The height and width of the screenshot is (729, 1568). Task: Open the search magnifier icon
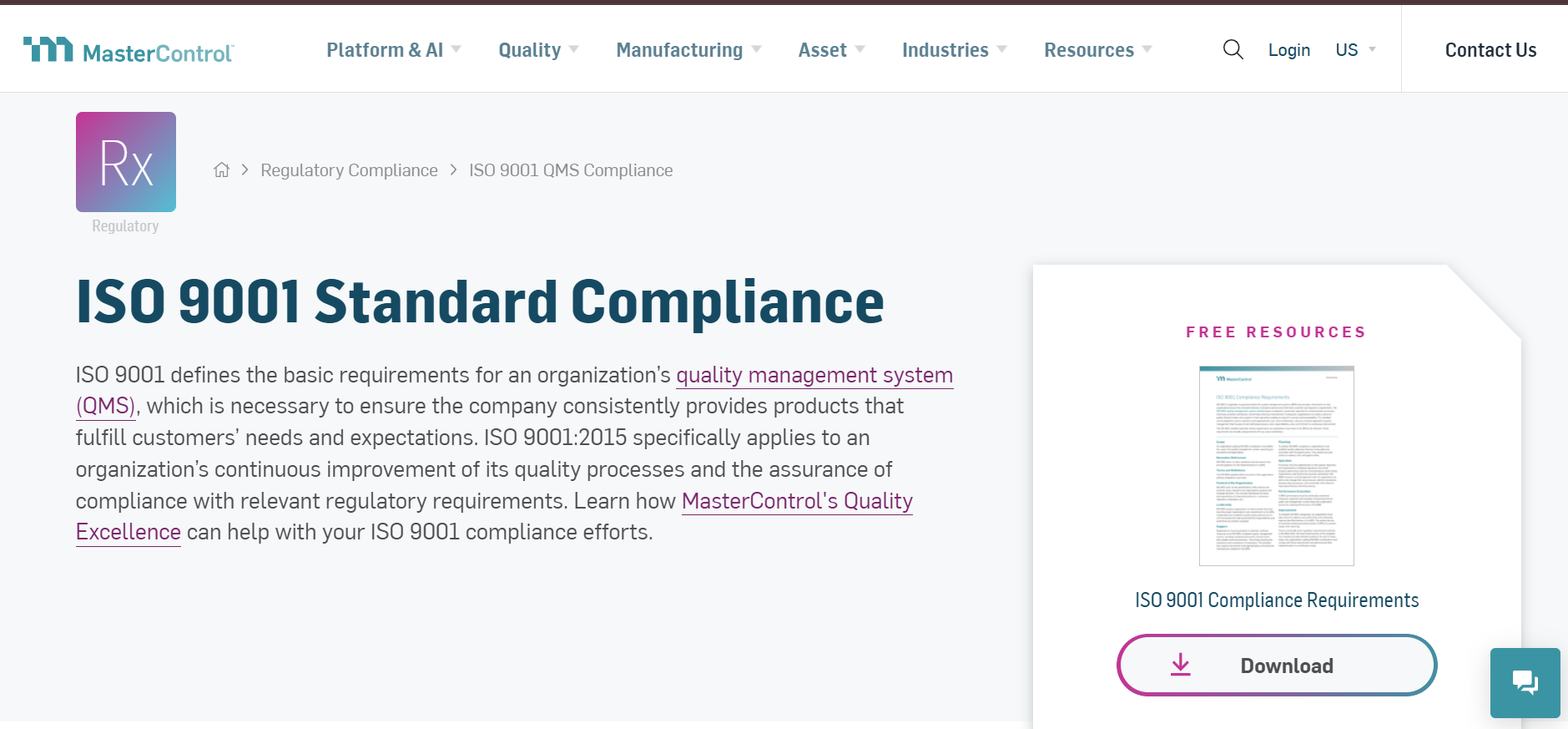(x=1233, y=50)
